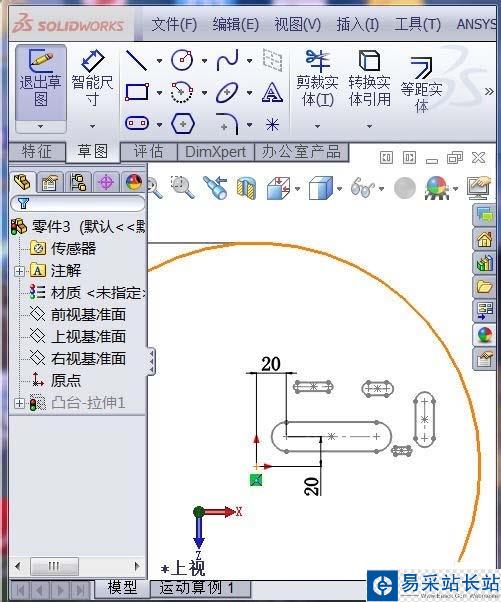The height and width of the screenshot is (602, 501).
Task: Open Appearances color ball in task pane
Action: click(484, 335)
